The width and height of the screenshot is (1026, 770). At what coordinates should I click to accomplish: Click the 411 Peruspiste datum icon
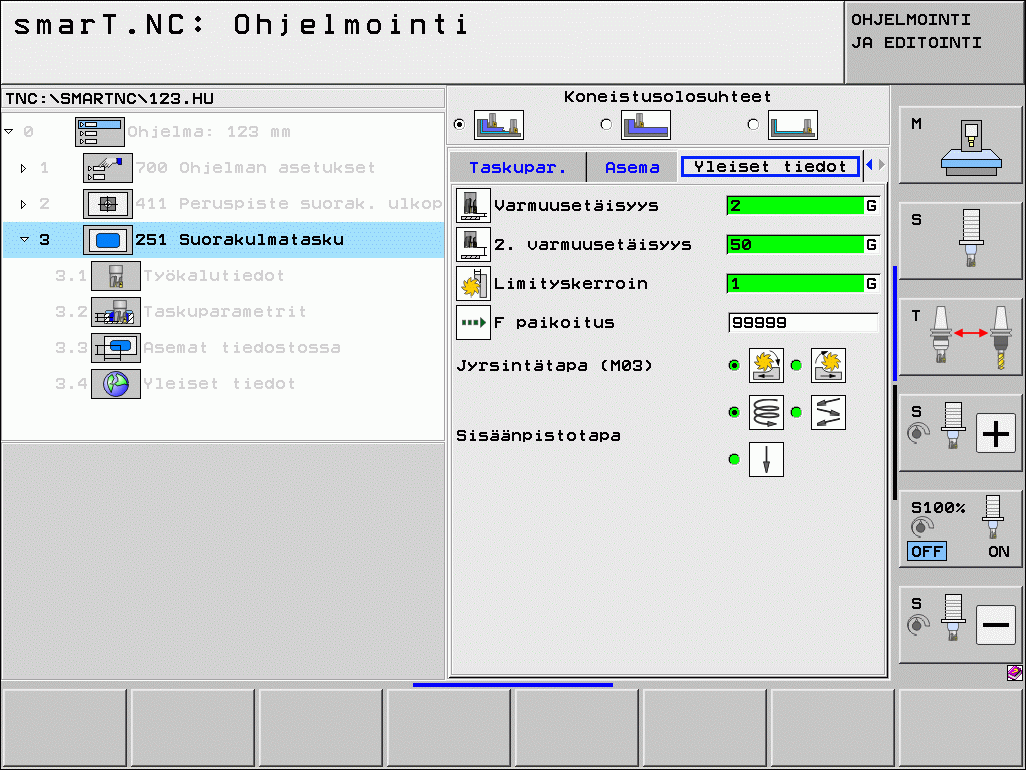coord(108,203)
